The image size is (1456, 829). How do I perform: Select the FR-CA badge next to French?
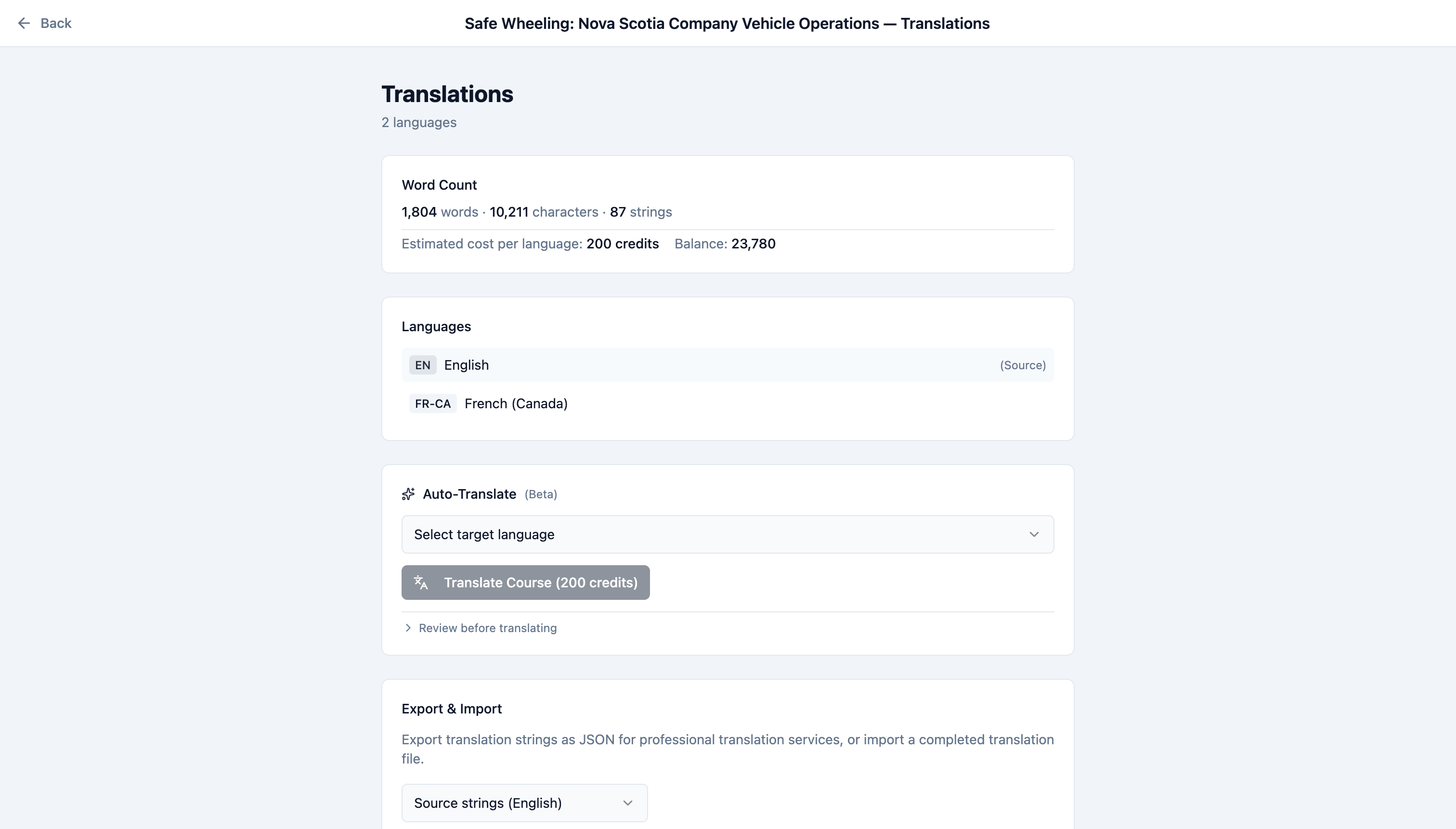click(x=433, y=403)
